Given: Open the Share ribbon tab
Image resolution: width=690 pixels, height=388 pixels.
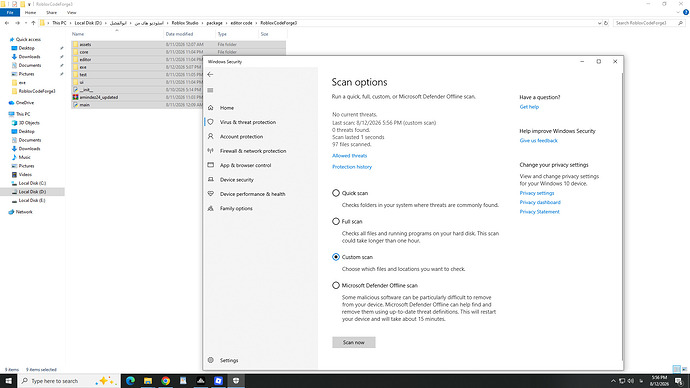Looking at the screenshot, I should coord(51,13).
